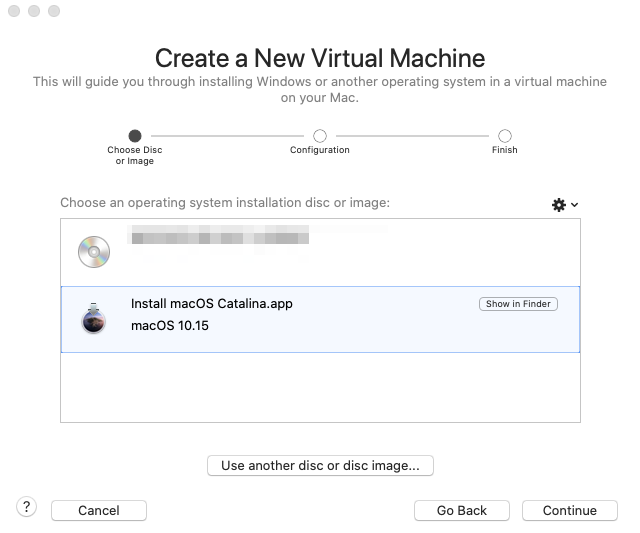Show Catalina installer in Finder
Screen dimensions: 640x533
(x=518, y=304)
